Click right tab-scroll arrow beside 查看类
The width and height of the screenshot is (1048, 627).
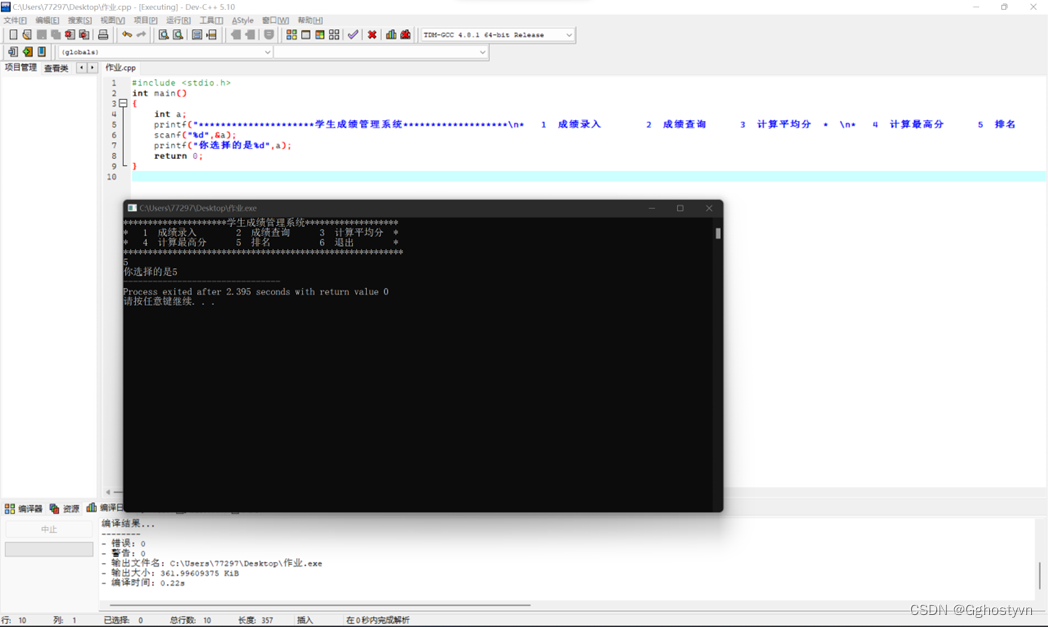[92, 68]
